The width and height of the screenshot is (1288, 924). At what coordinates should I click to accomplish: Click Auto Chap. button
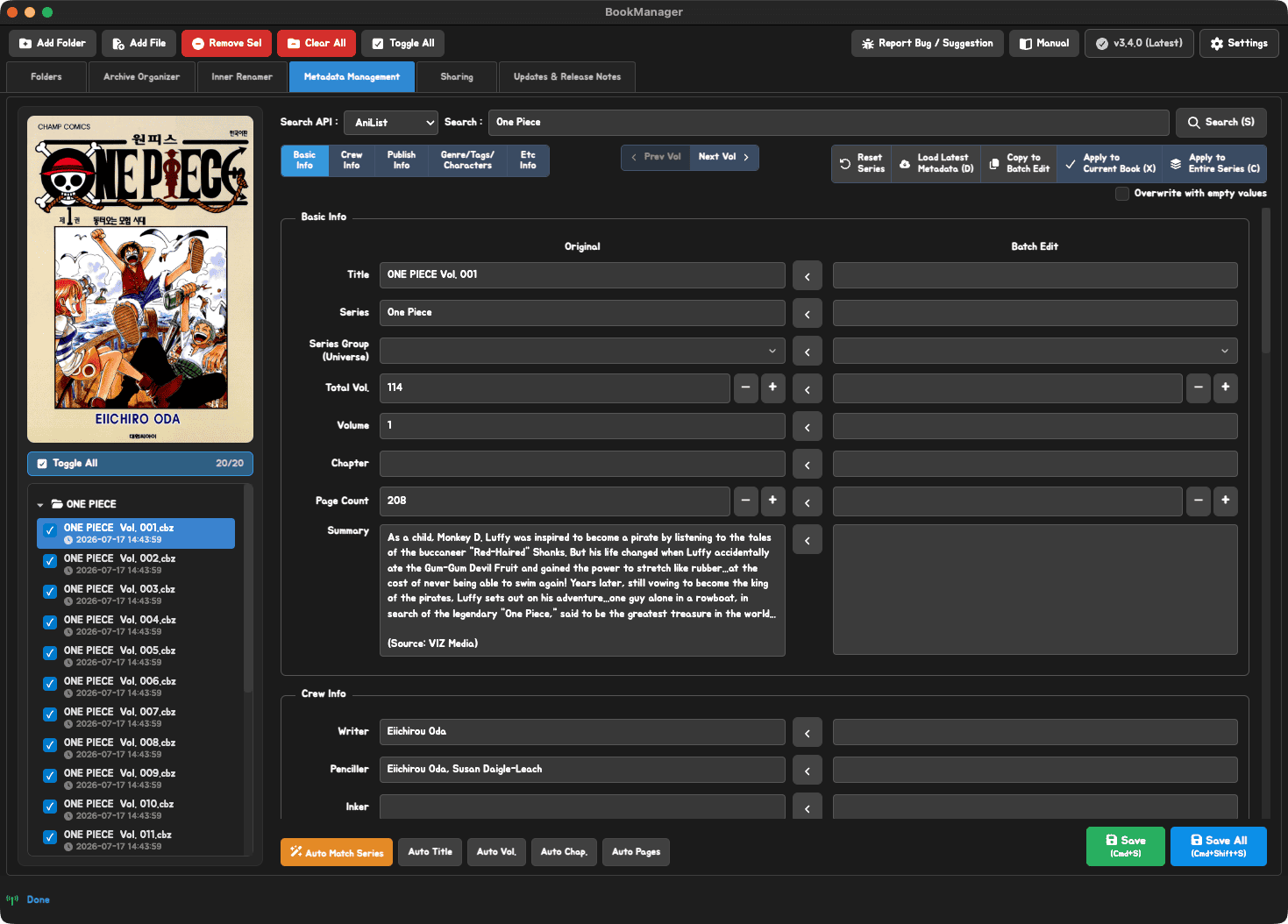pyautogui.click(x=564, y=852)
